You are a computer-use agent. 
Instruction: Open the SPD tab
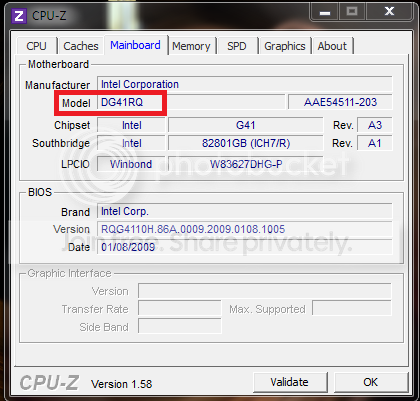pyautogui.click(x=237, y=46)
